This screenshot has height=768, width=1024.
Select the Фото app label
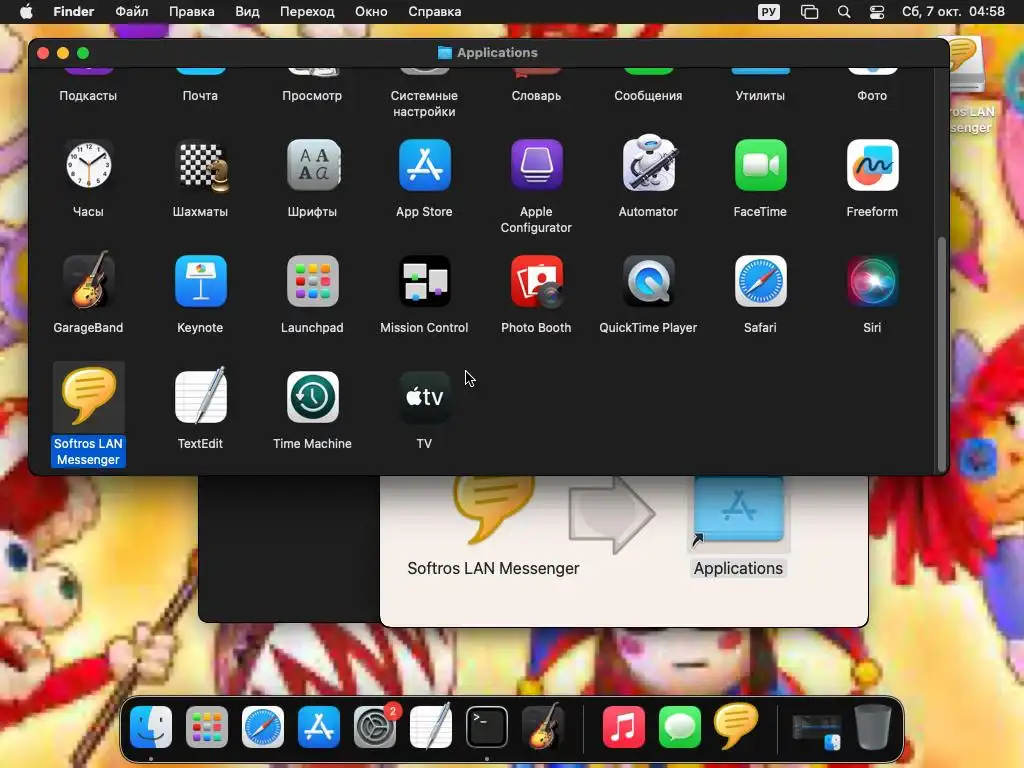[872, 95]
